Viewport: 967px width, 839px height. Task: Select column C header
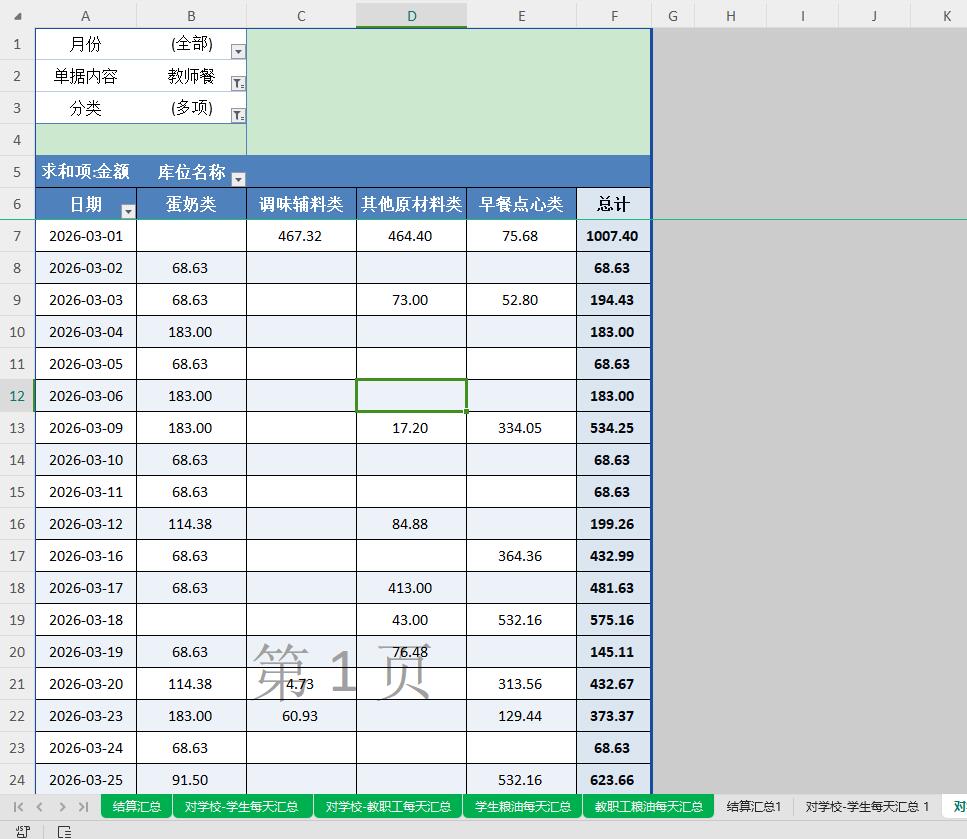point(301,16)
